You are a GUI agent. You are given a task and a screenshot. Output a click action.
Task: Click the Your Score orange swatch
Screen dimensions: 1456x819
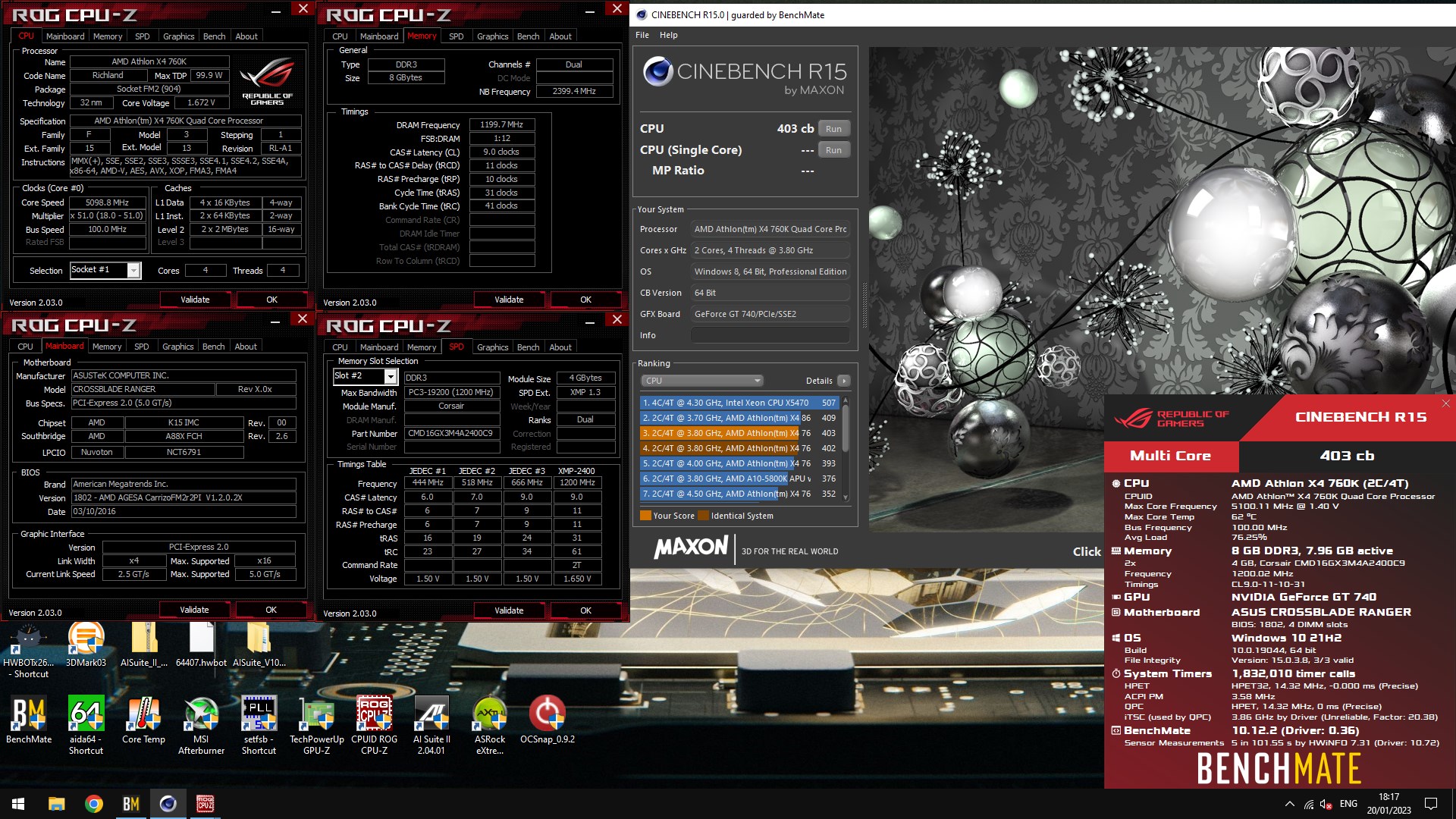645,516
